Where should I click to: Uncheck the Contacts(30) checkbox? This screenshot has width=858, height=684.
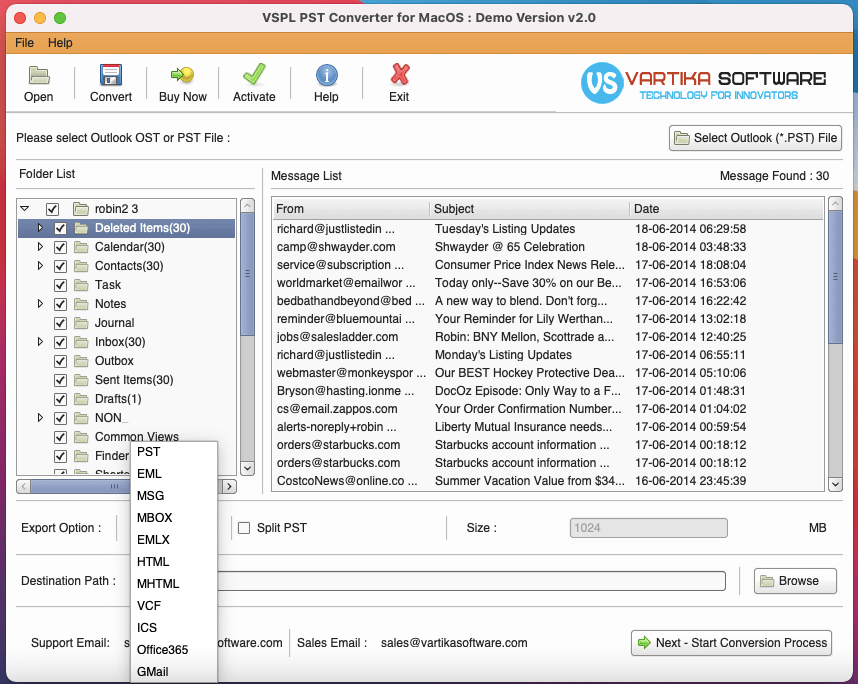(60, 266)
